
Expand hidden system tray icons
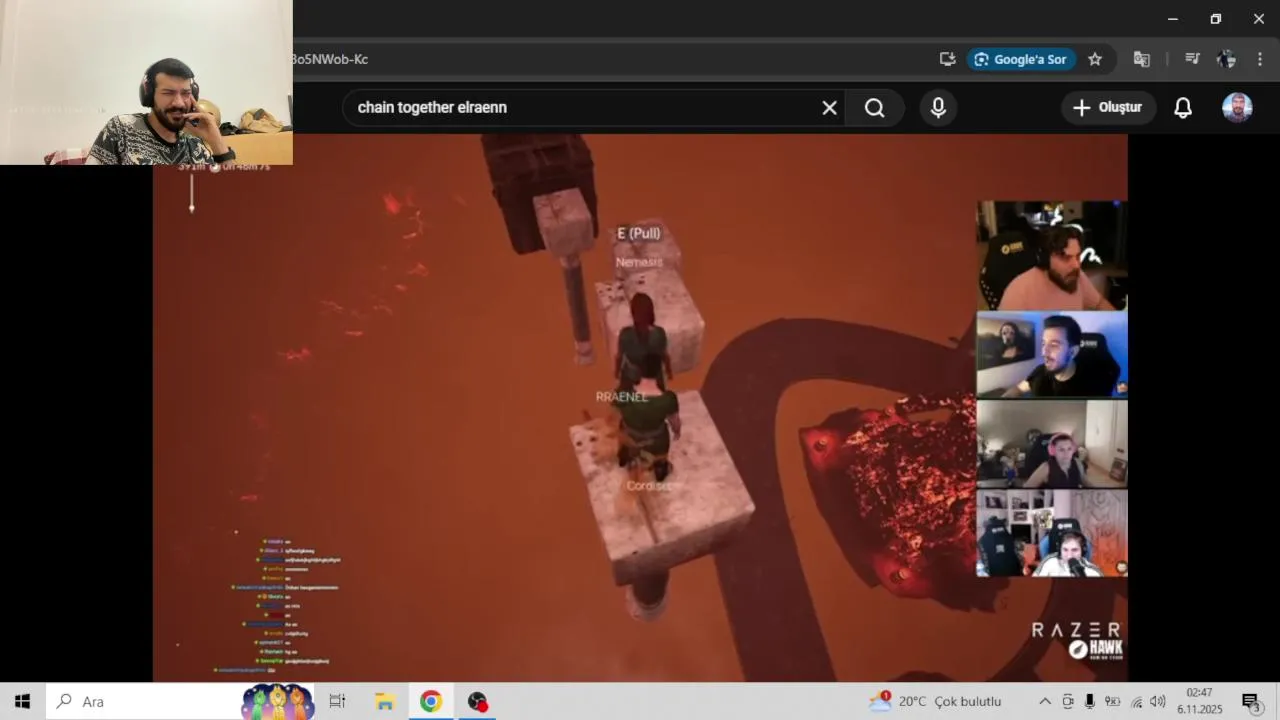tap(1045, 701)
